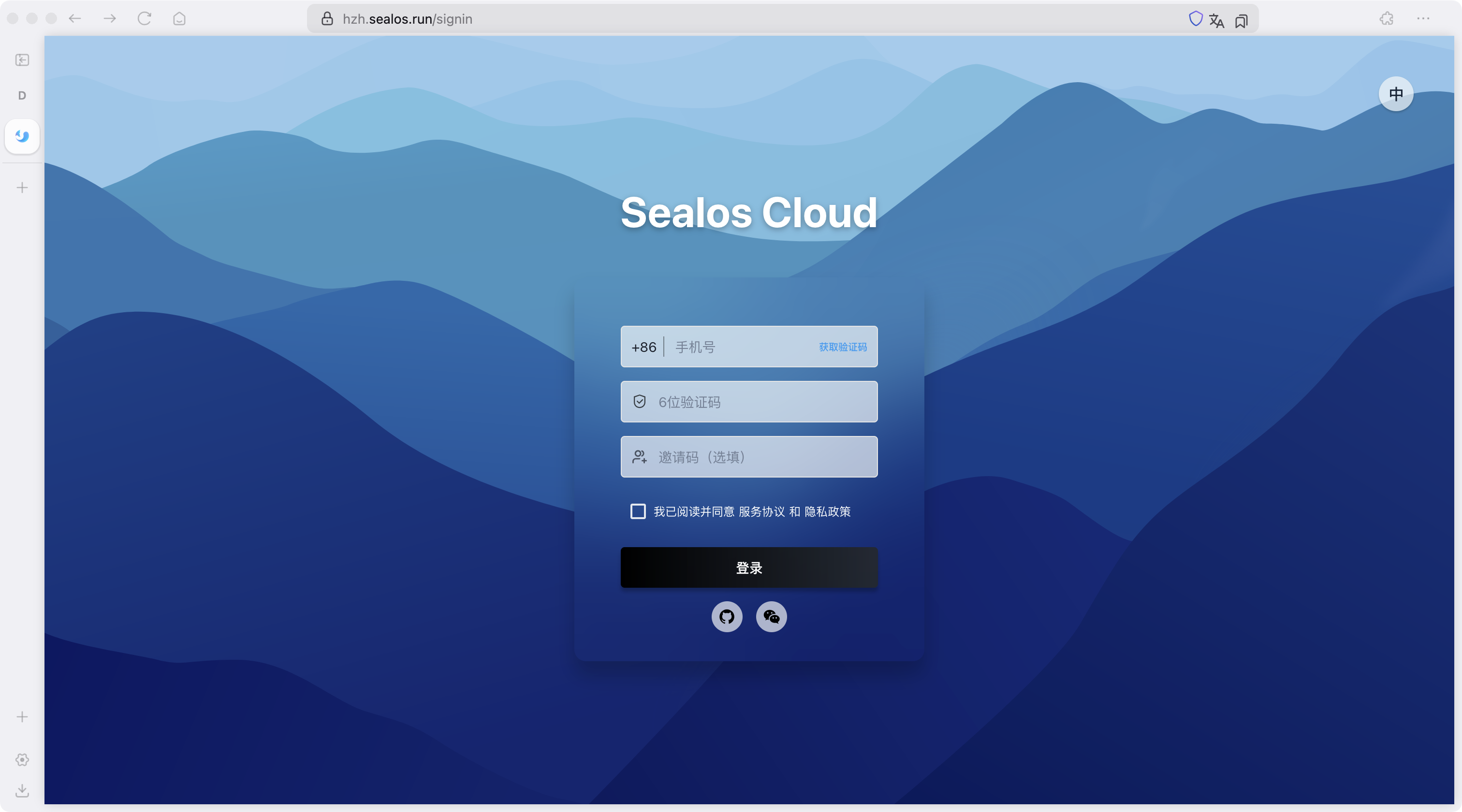The width and height of the screenshot is (1462, 812).
Task: Sign in with the WeChat icon
Action: point(771,616)
